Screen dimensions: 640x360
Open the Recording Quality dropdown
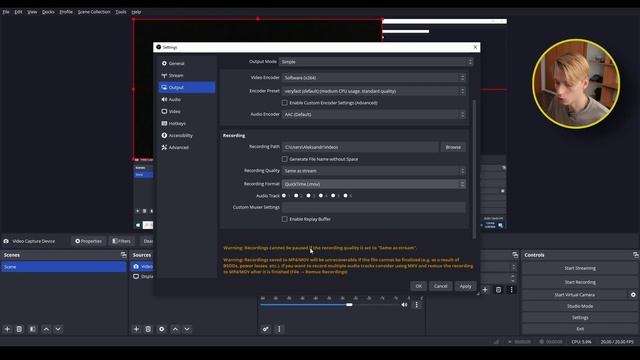(x=373, y=171)
